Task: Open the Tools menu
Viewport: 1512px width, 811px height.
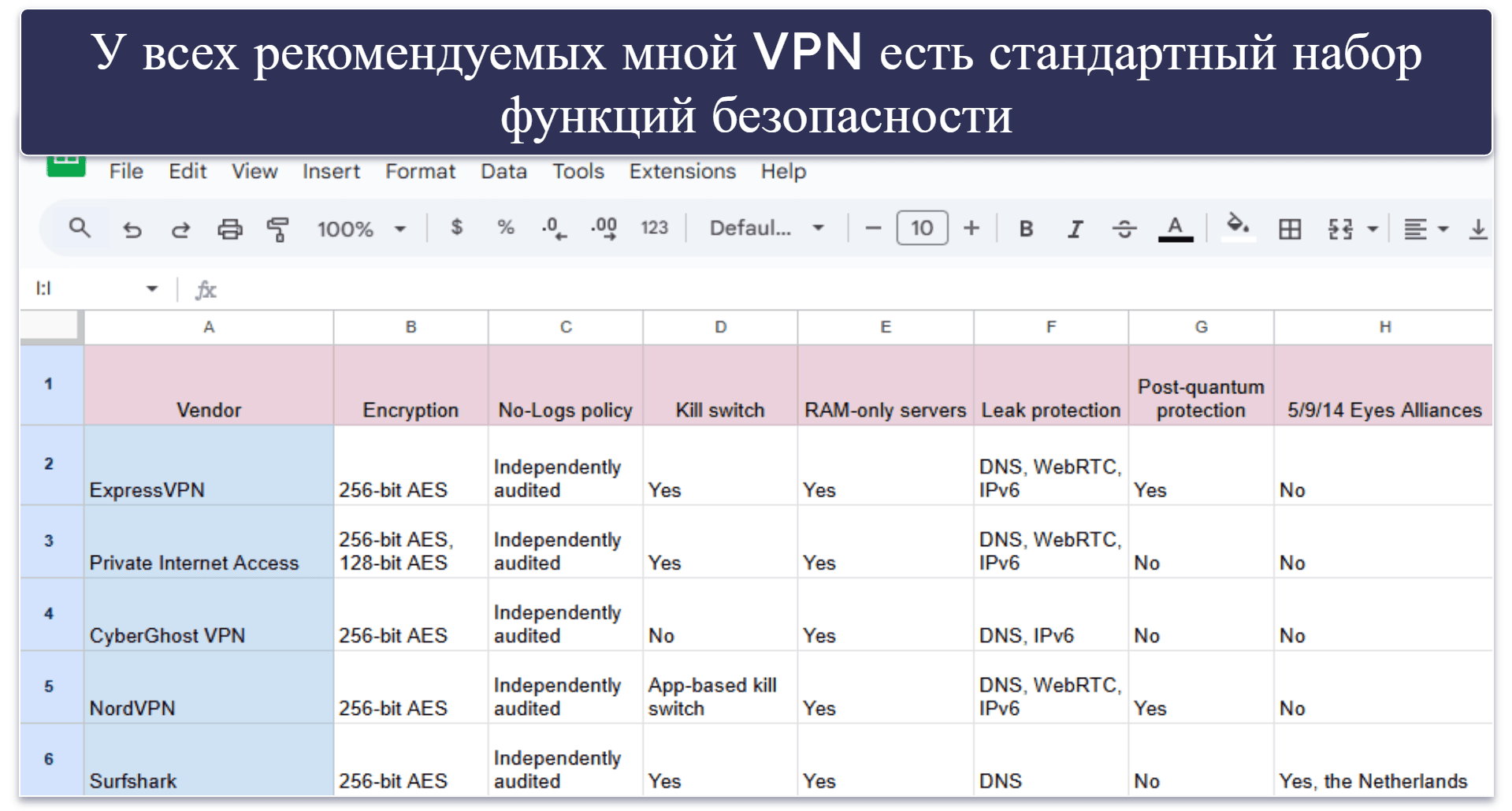Action: pos(578,171)
